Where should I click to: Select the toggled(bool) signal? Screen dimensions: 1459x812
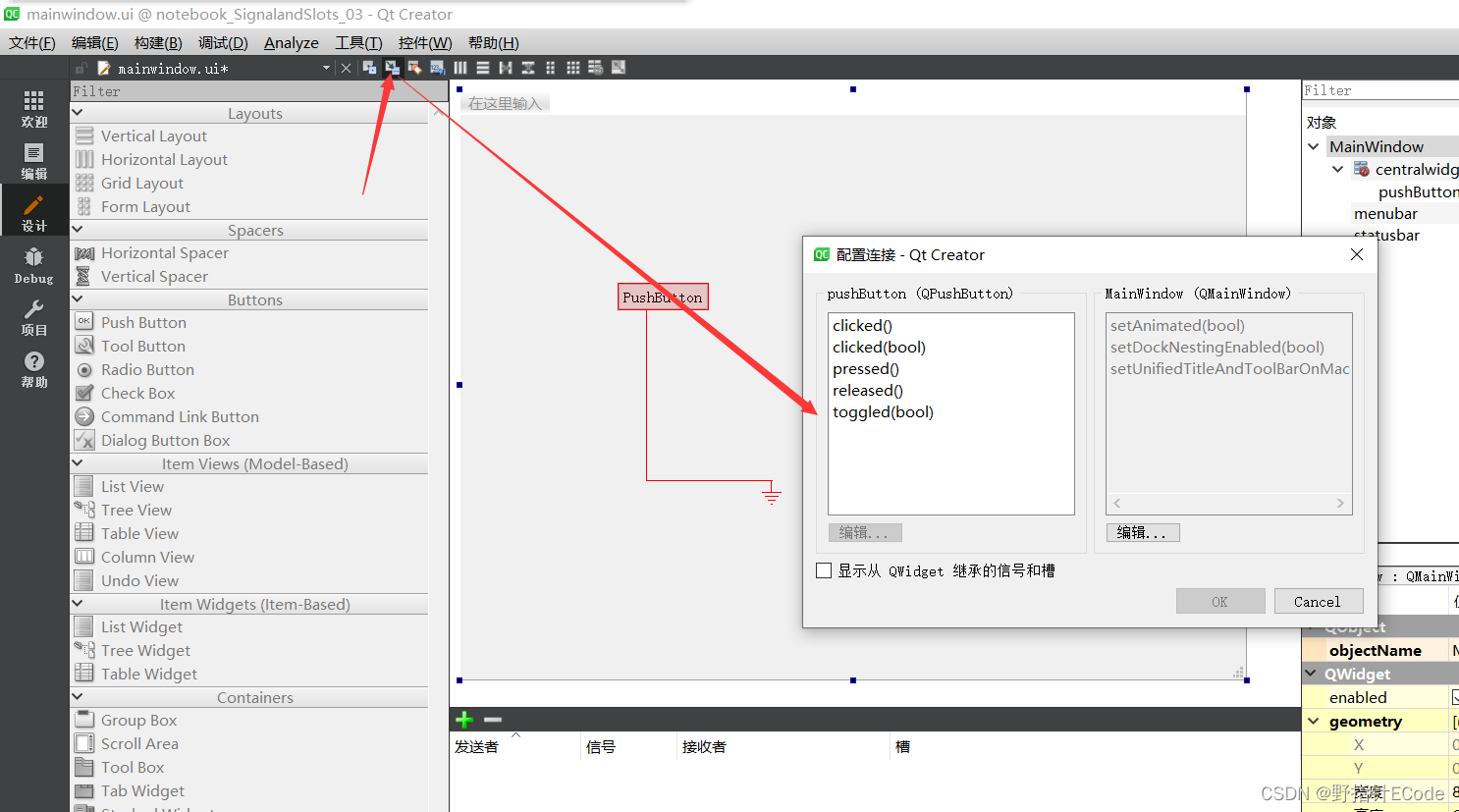tap(883, 411)
